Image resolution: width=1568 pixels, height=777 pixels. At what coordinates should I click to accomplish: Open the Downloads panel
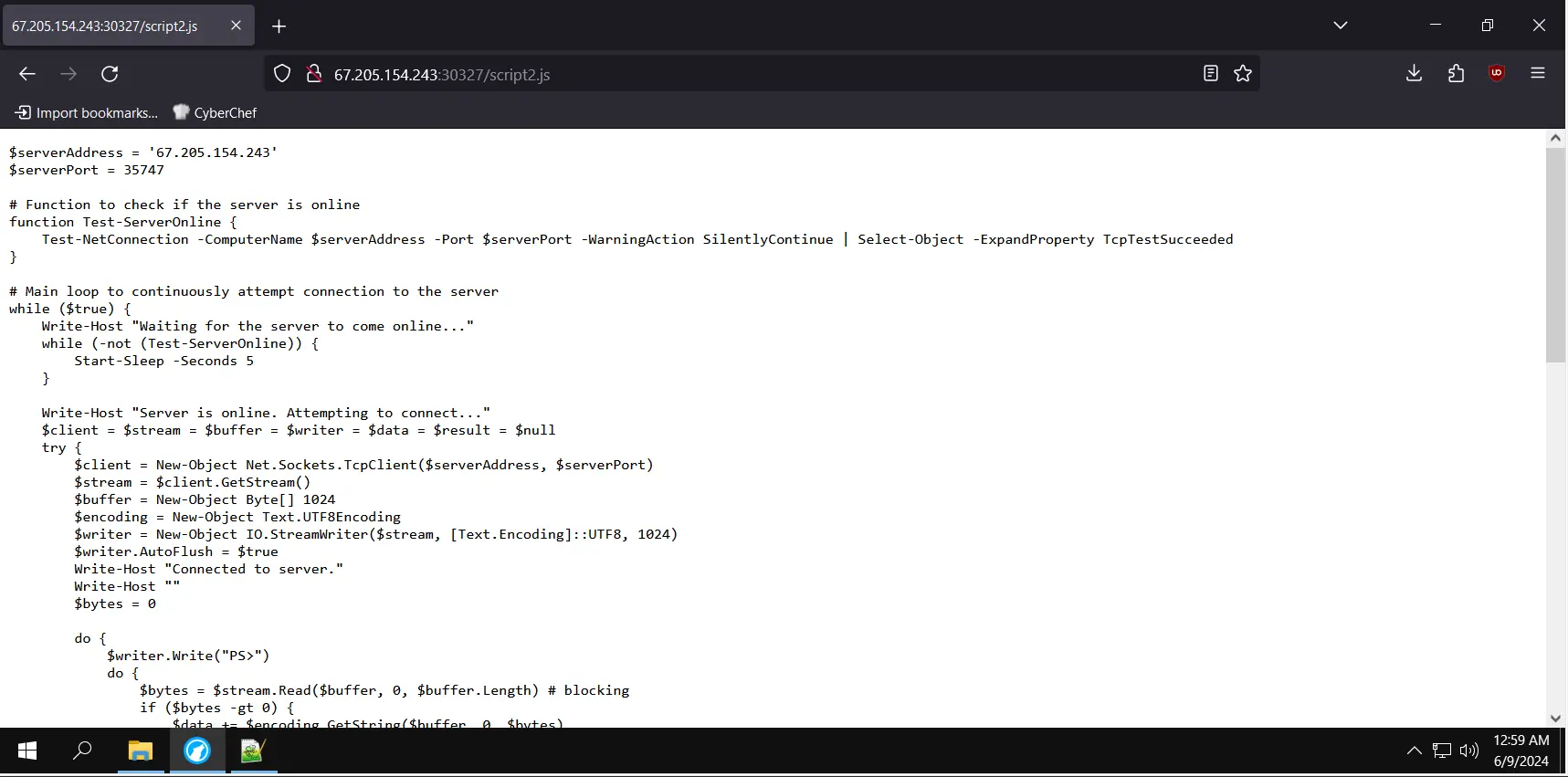[1414, 74]
